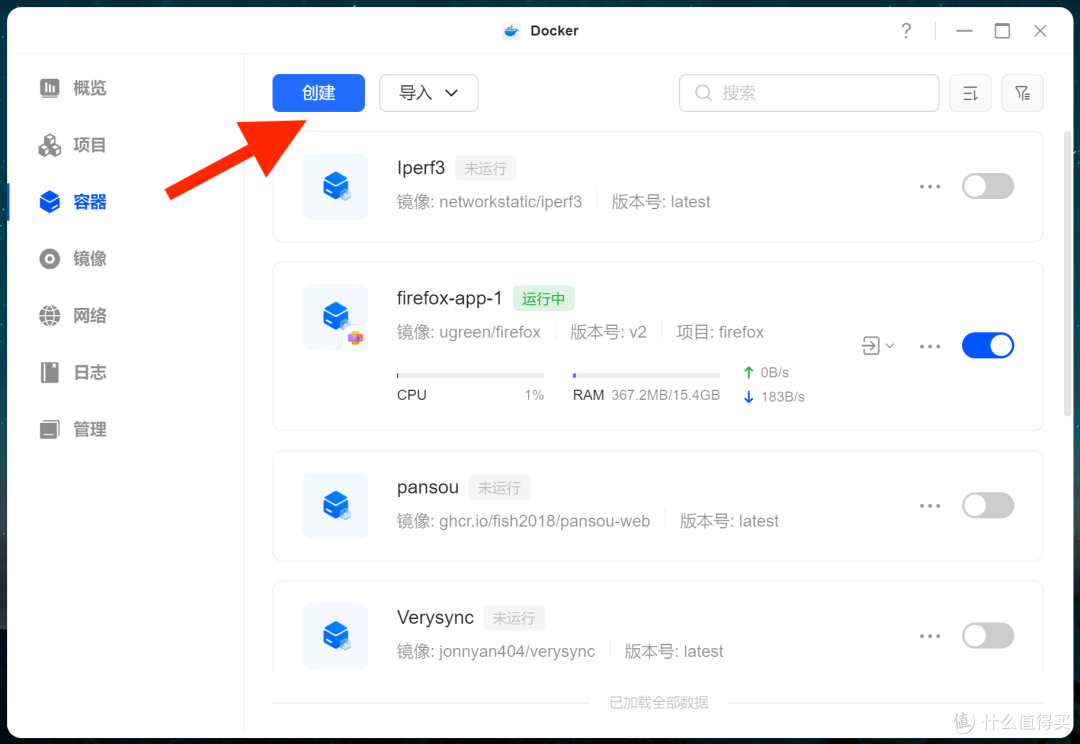Focus the 搜索 search field
Image resolution: width=1080 pixels, height=744 pixels.
pyautogui.click(x=809, y=93)
